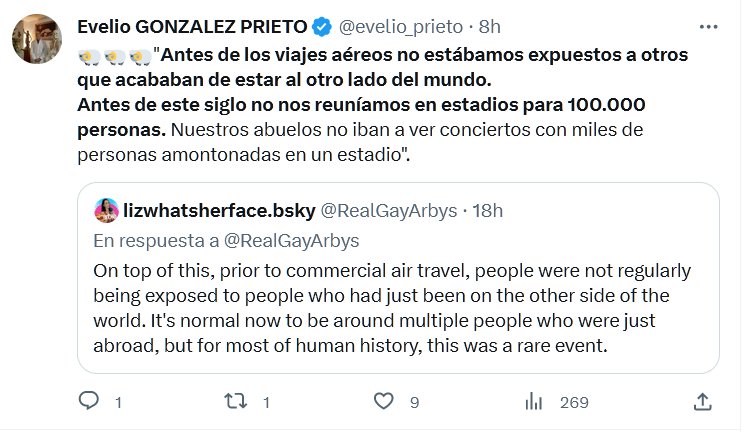Click the retweet arrows icon
The image size is (750, 432).
(x=234, y=402)
